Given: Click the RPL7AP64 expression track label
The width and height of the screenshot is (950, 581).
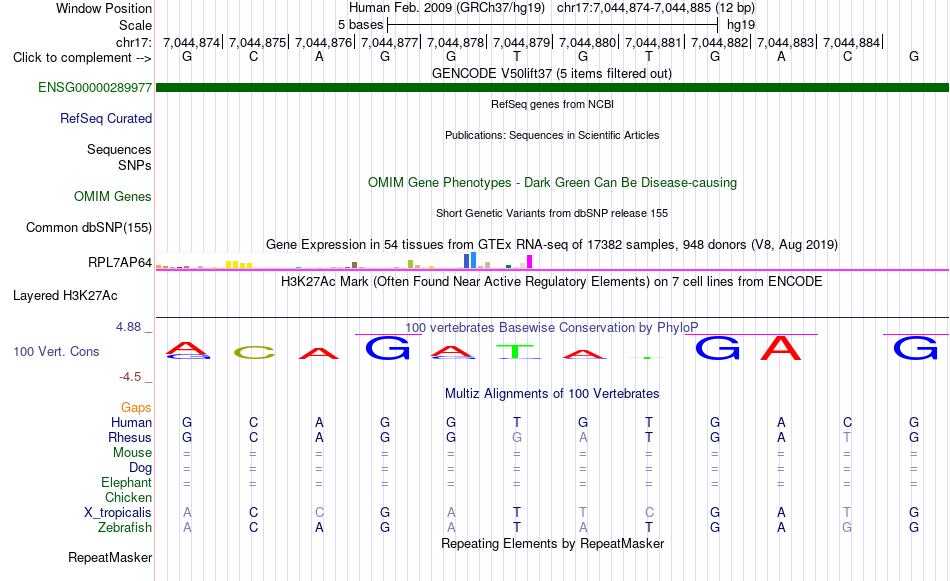Looking at the screenshot, I should 119,262.
